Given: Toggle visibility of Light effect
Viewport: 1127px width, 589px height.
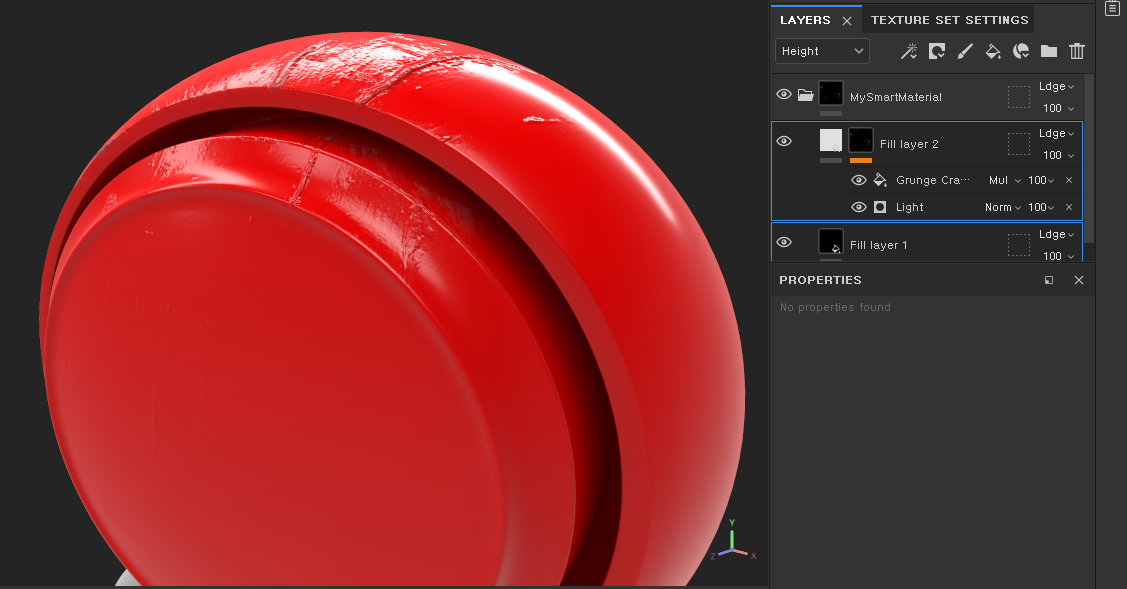Looking at the screenshot, I should point(858,207).
